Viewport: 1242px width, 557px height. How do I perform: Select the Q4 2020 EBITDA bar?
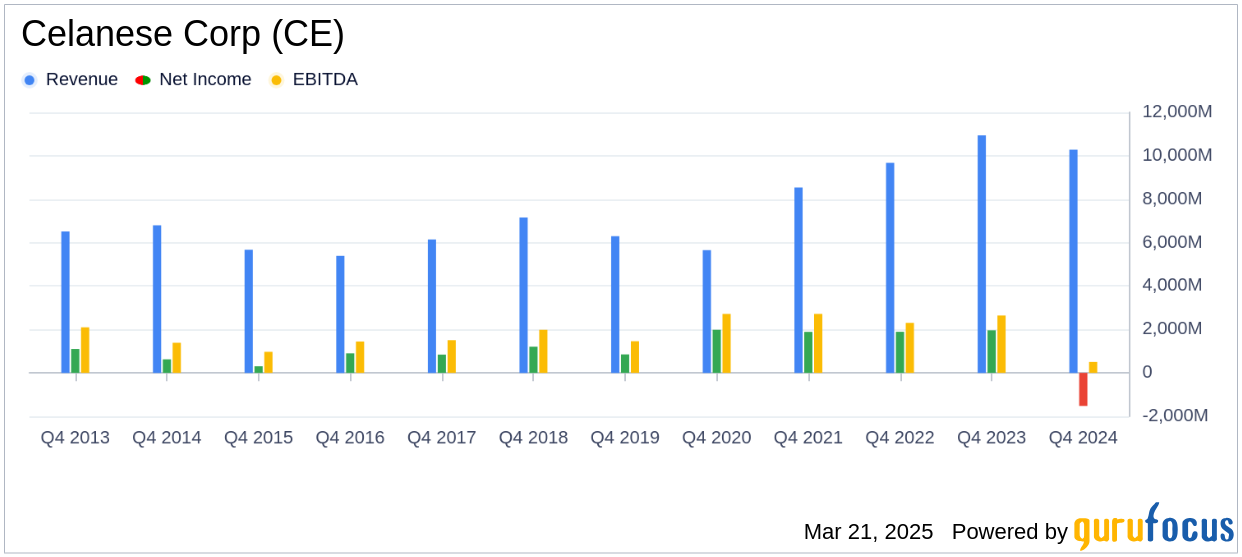(727, 343)
